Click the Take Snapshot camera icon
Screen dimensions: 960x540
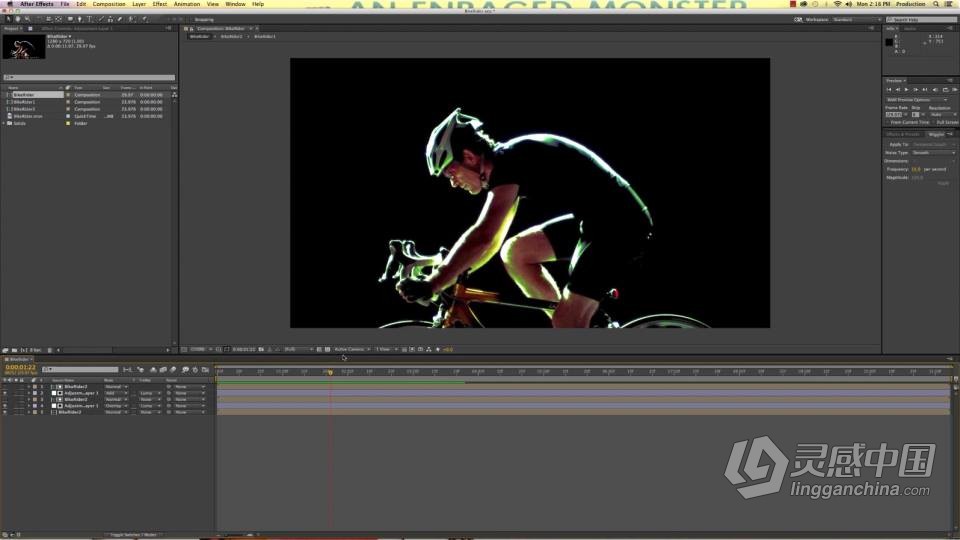(x=261, y=349)
